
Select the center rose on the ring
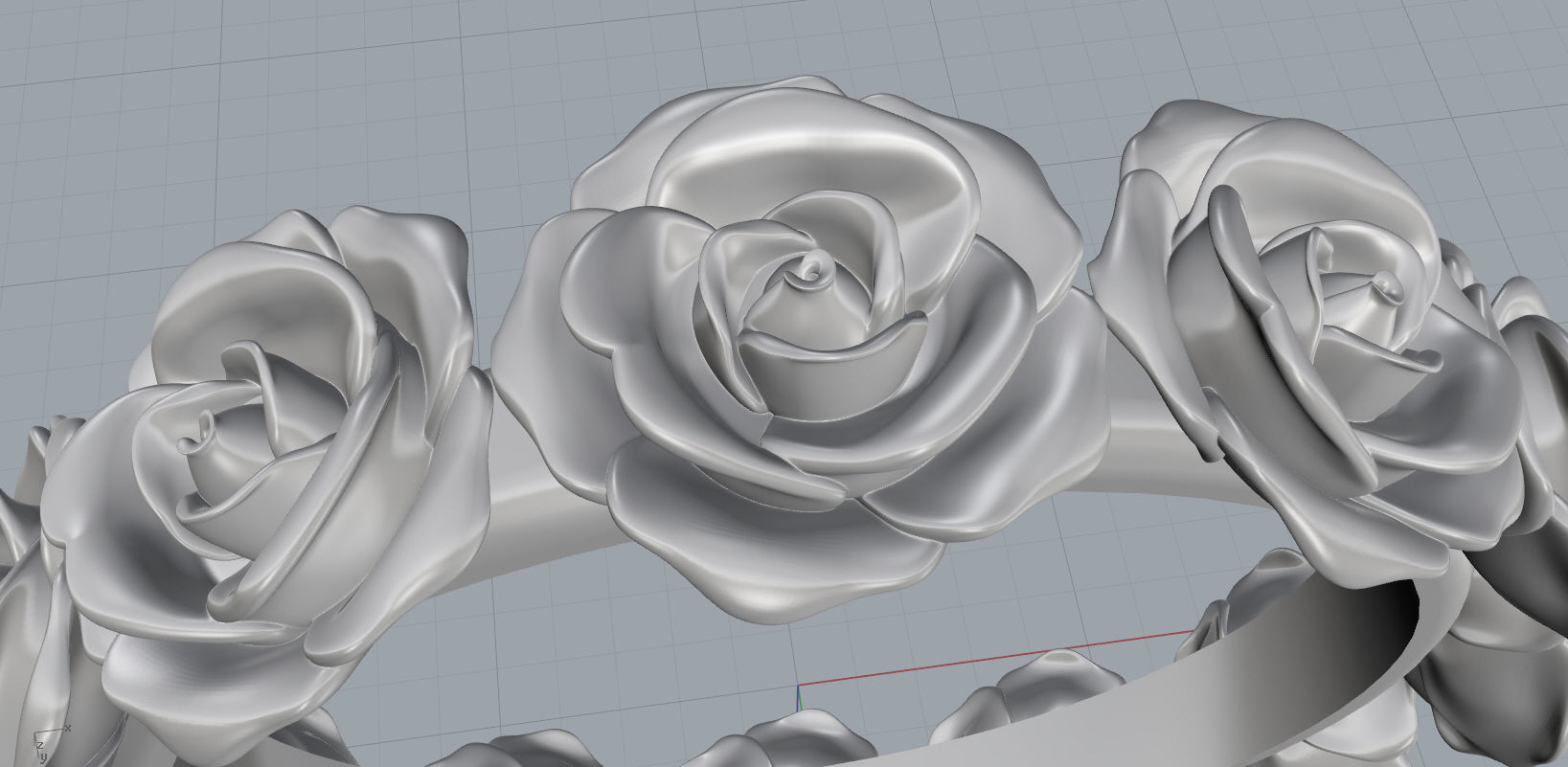click(800, 350)
